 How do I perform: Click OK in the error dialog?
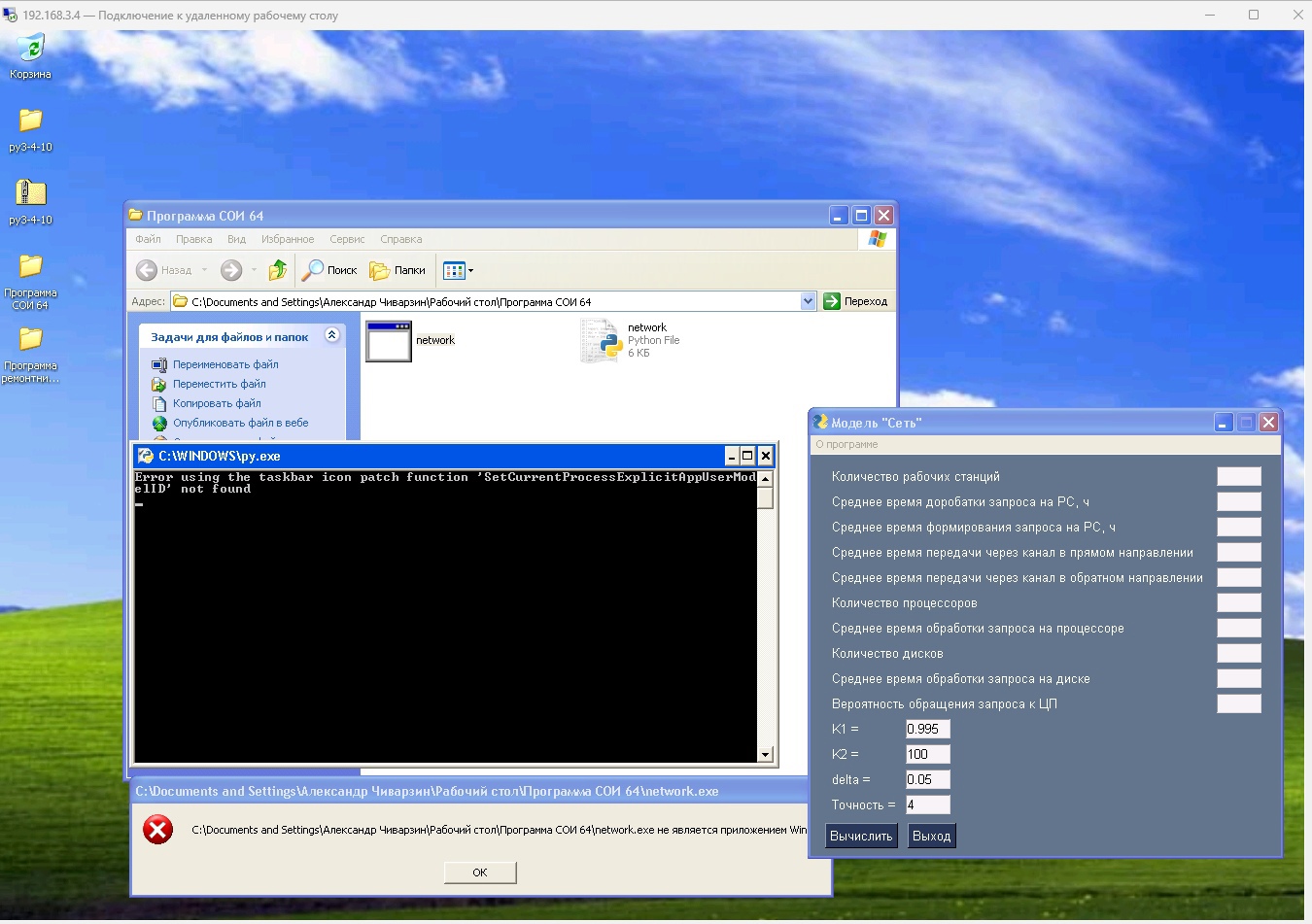[479, 873]
